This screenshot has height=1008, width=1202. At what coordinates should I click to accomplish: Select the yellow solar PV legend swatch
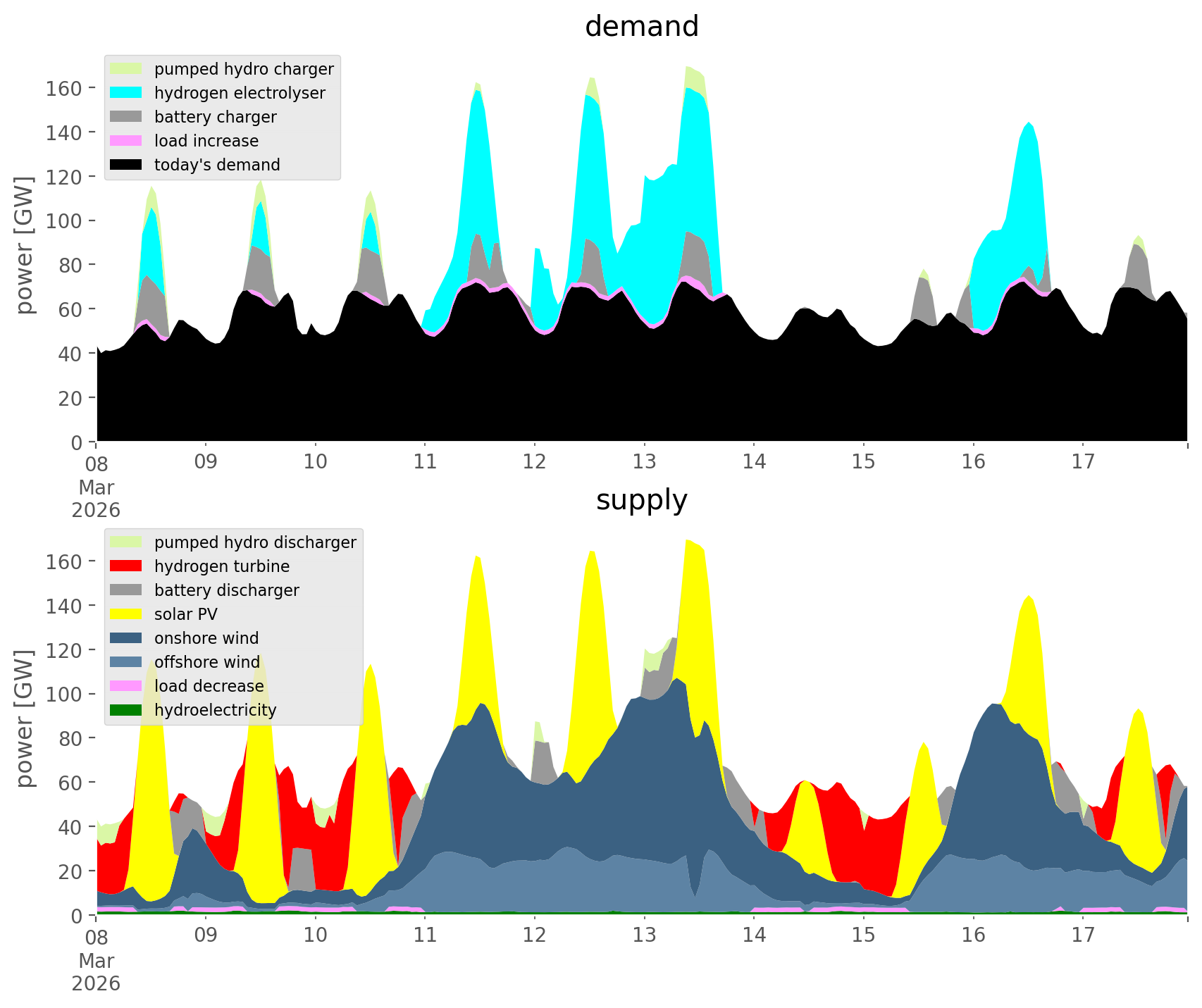tap(126, 614)
